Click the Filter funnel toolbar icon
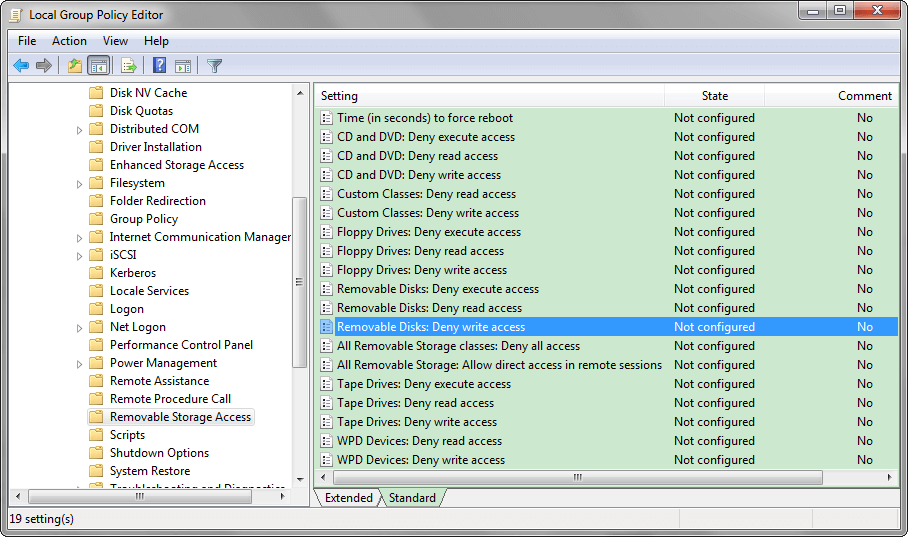 coord(214,65)
